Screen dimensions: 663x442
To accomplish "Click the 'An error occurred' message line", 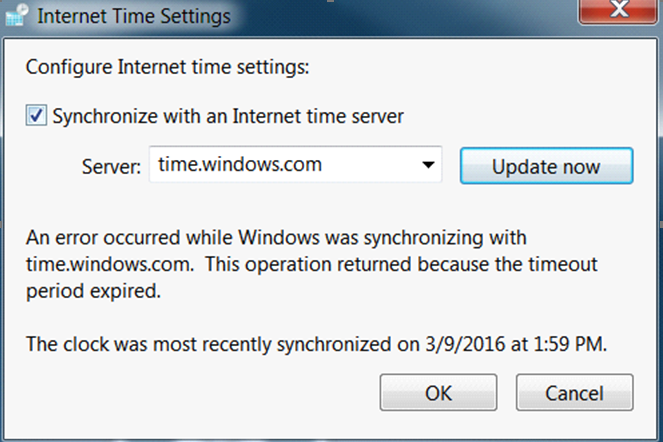I will [276, 238].
